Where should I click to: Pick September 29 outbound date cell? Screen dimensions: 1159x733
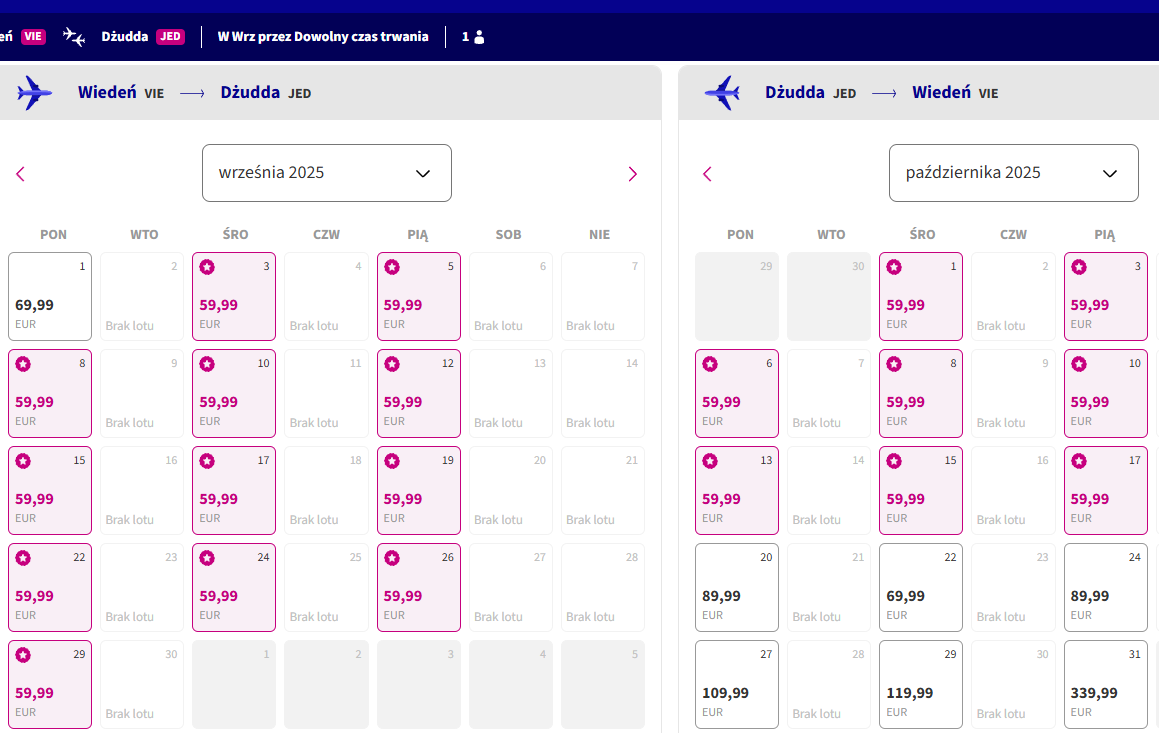tap(50, 684)
